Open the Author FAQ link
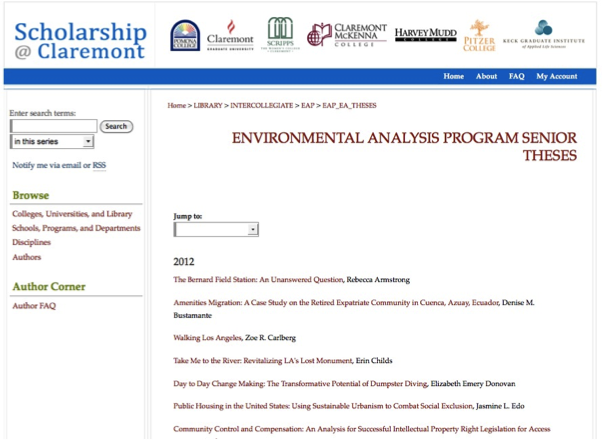Viewport: 602px width, 440px height. [34, 305]
